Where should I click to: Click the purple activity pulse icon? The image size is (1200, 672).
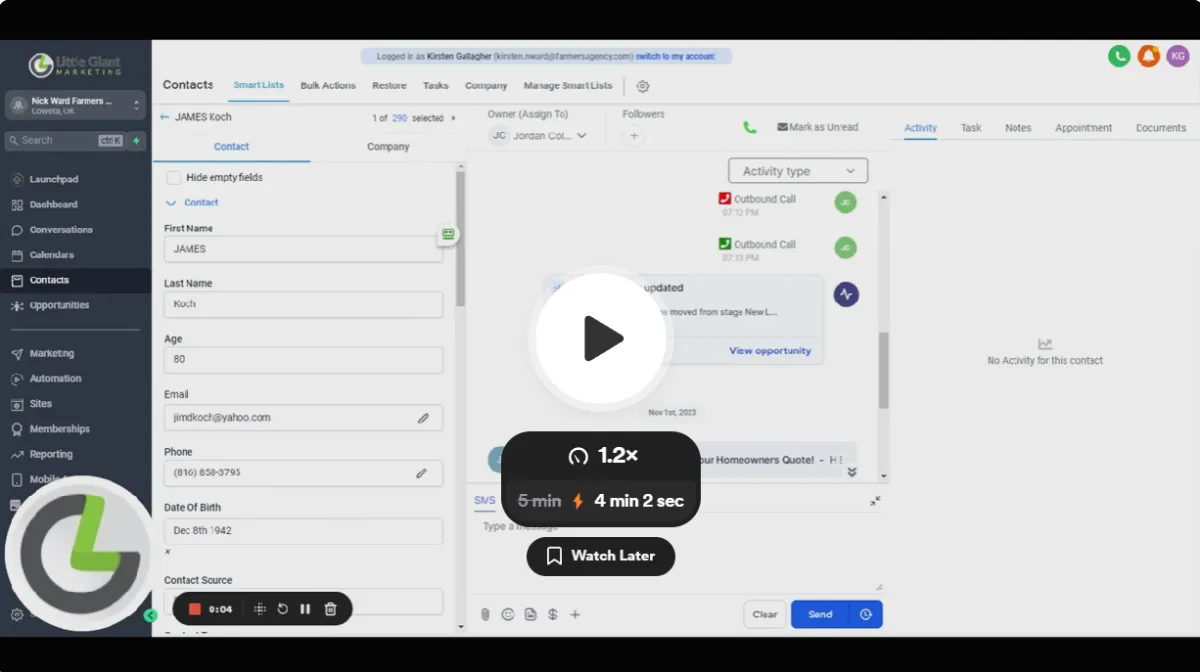coord(846,294)
